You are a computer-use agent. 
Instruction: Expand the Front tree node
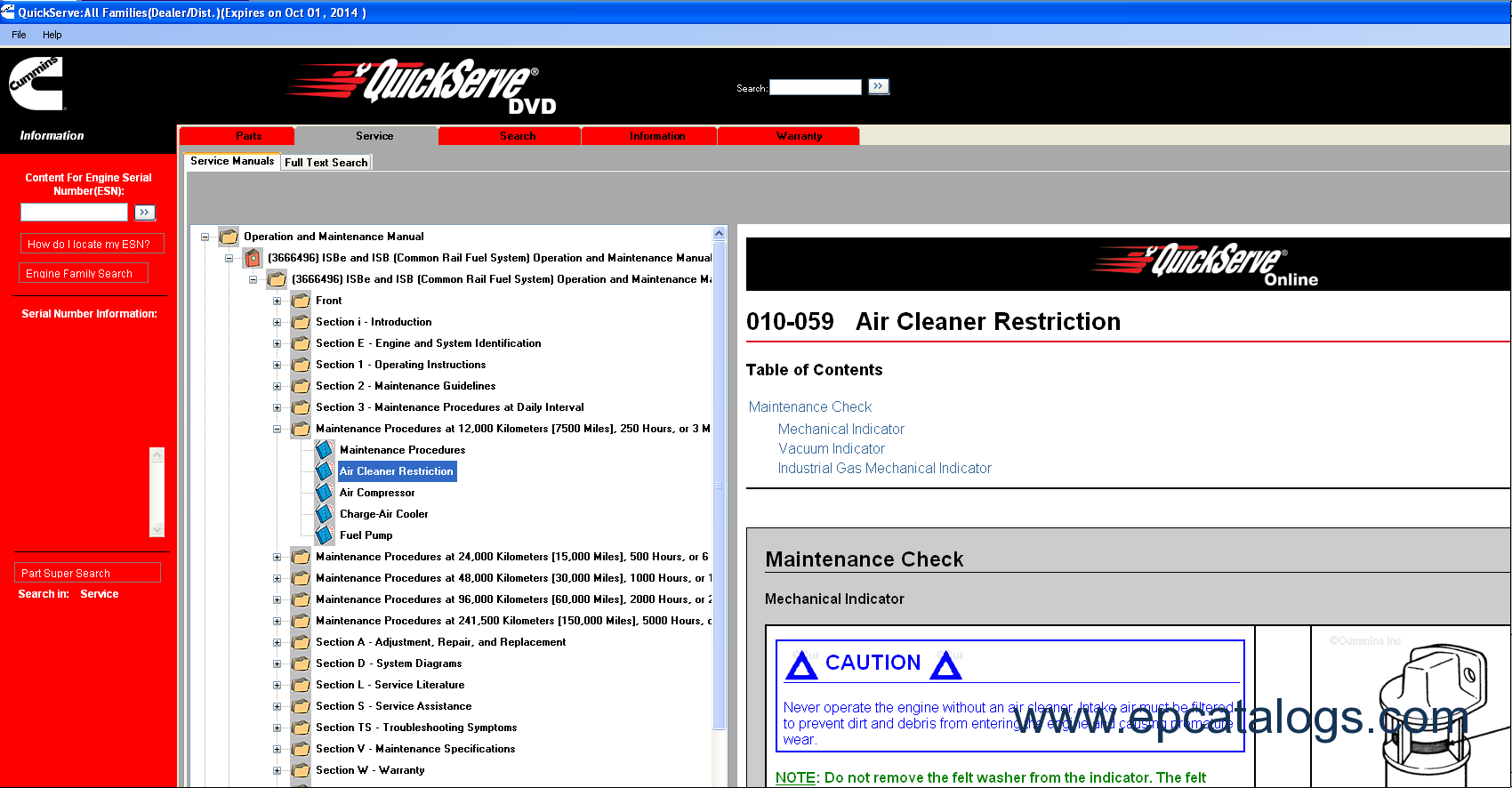click(277, 301)
